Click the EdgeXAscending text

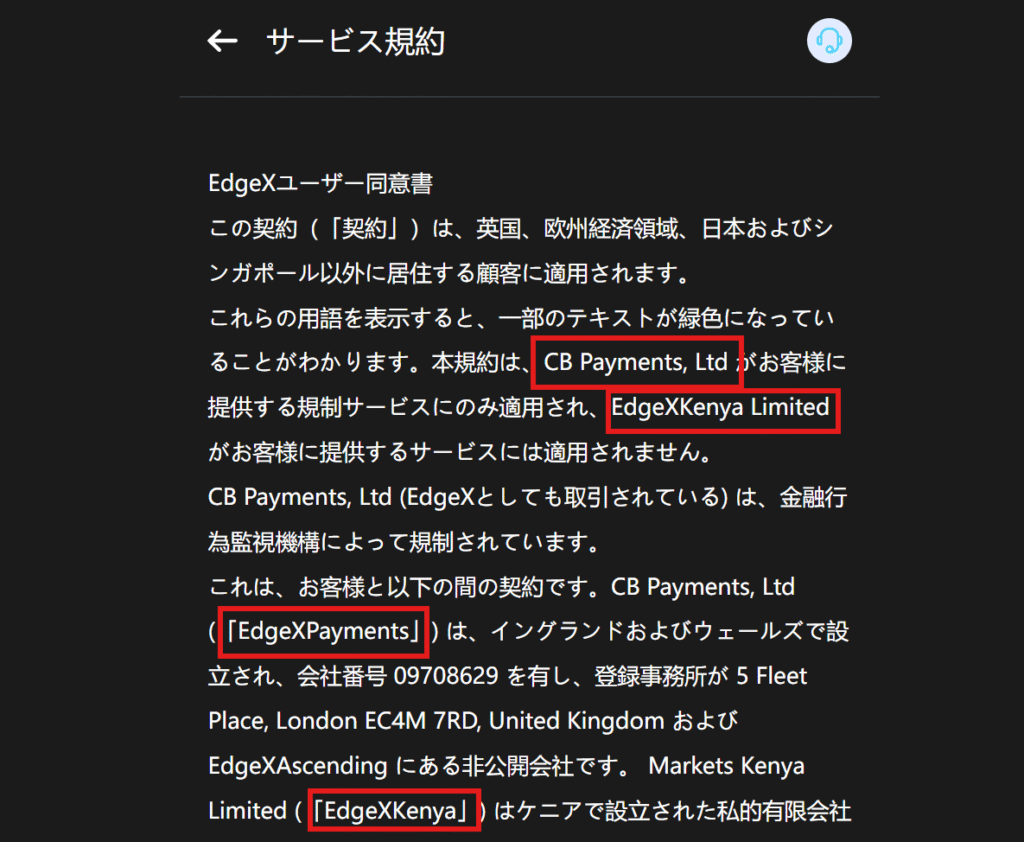click(x=298, y=766)
